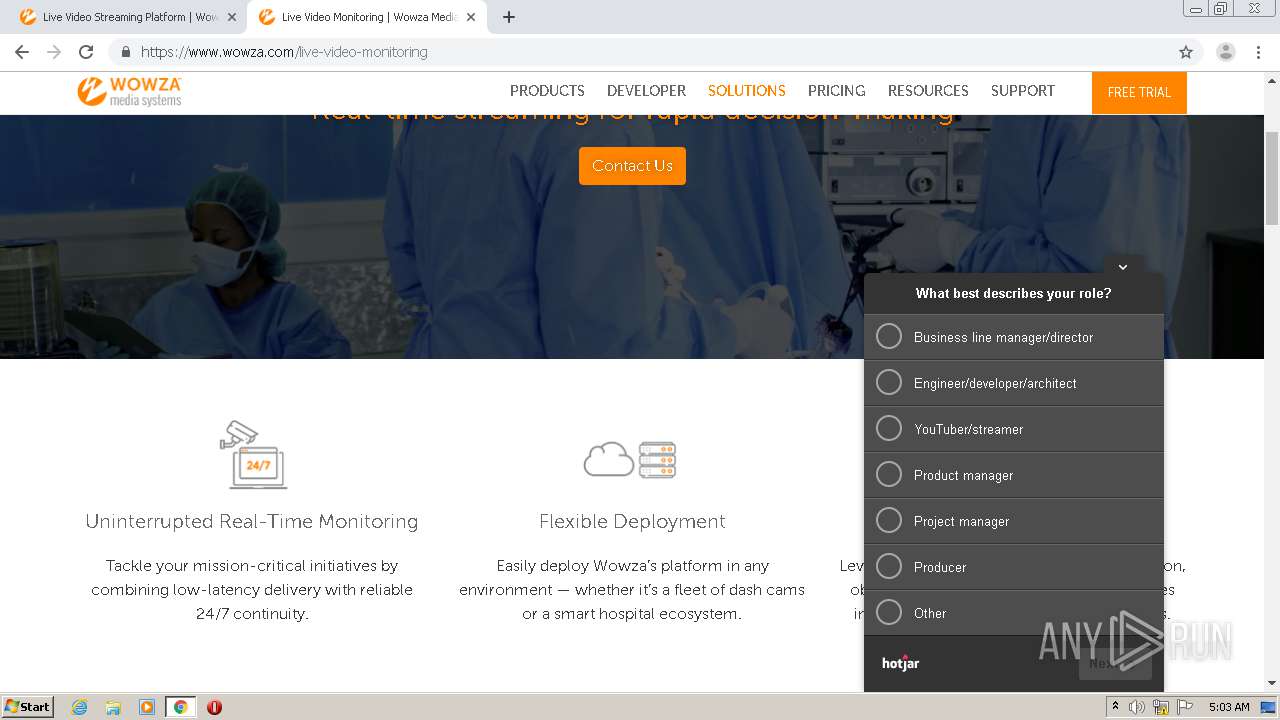This screenshot has width=1280, height=720.
Task: Bookmark this page with the star icon
Action: (x=1186, y=52)
